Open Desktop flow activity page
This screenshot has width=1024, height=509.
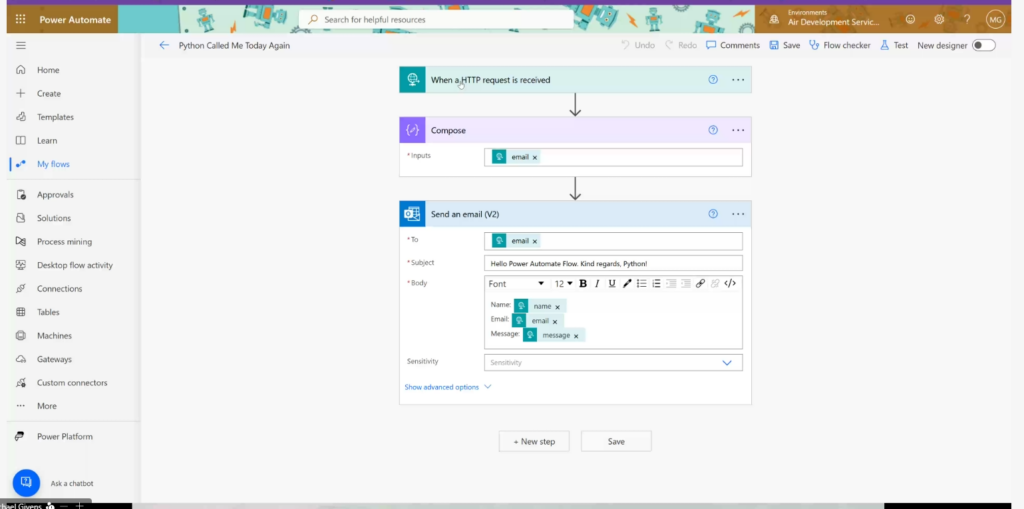pyautogui.click(x=73, y=265)
